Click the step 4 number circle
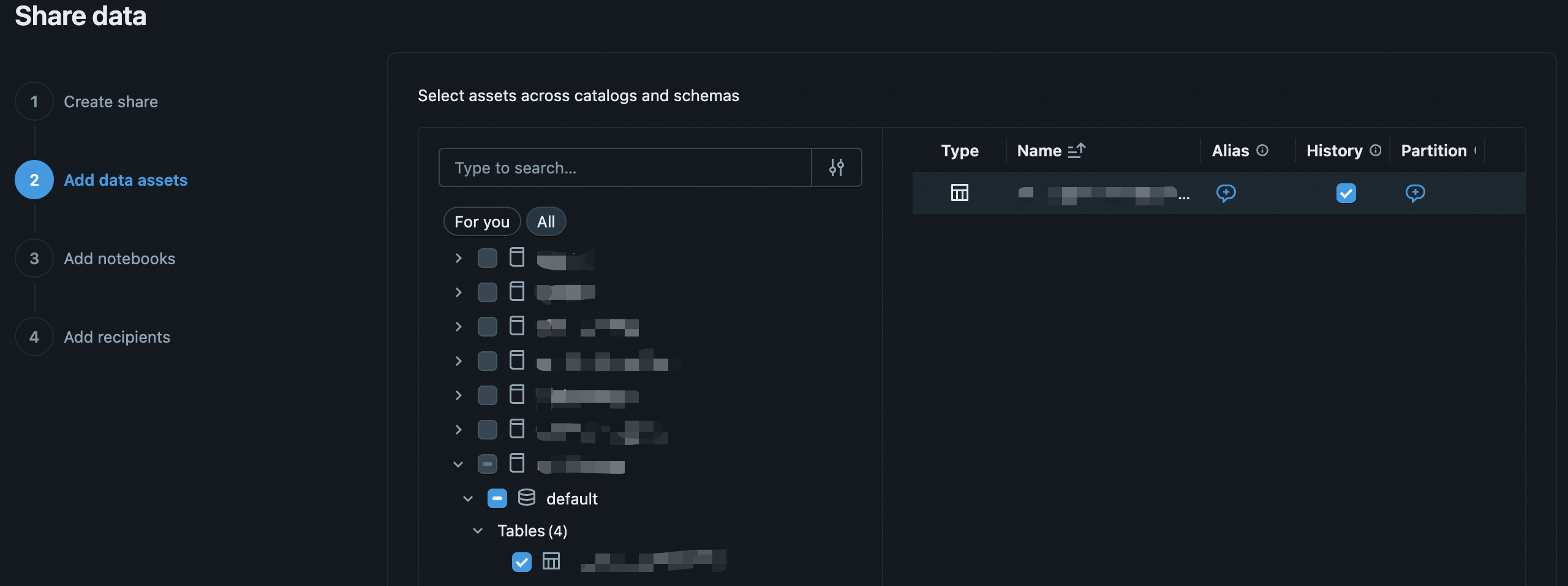The height and width of the screenshot is (586, 1568). point(34,337)
